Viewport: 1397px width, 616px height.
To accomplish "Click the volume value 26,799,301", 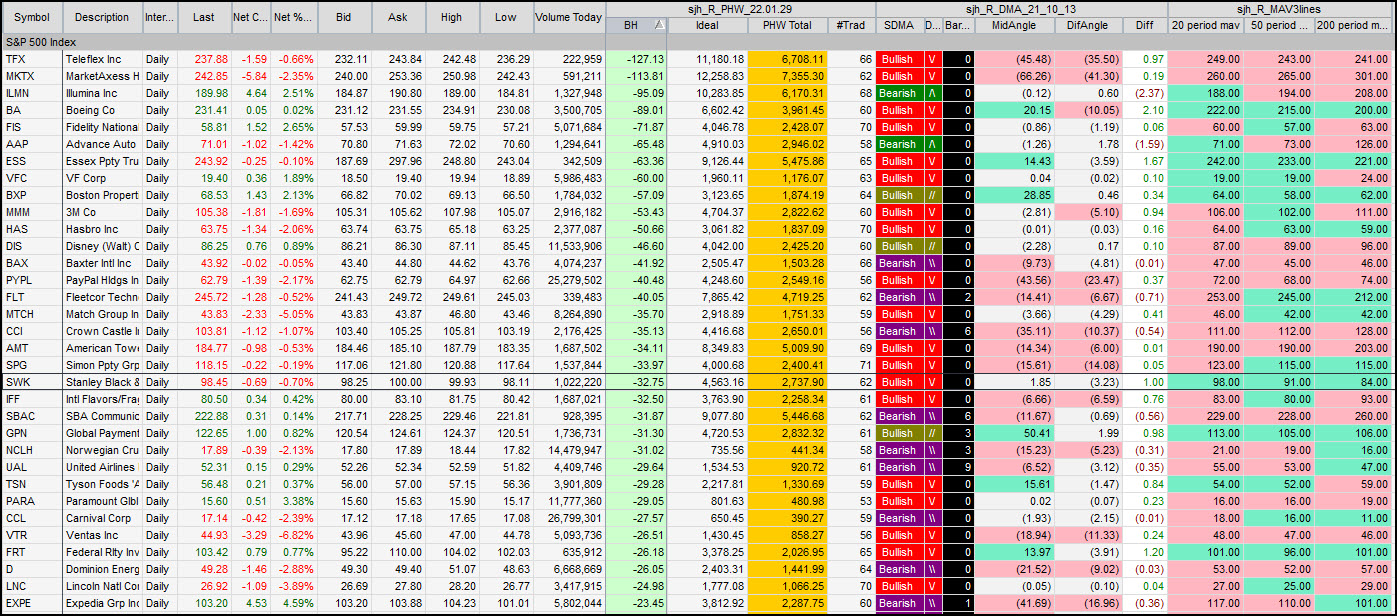I will tap(569, 518).
